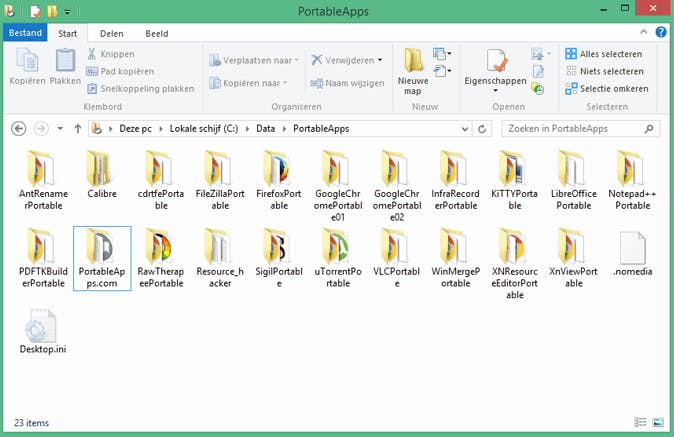The image size is (674, 437).
Task: Click Alles selecteren
Action: [x=604, y=54]
